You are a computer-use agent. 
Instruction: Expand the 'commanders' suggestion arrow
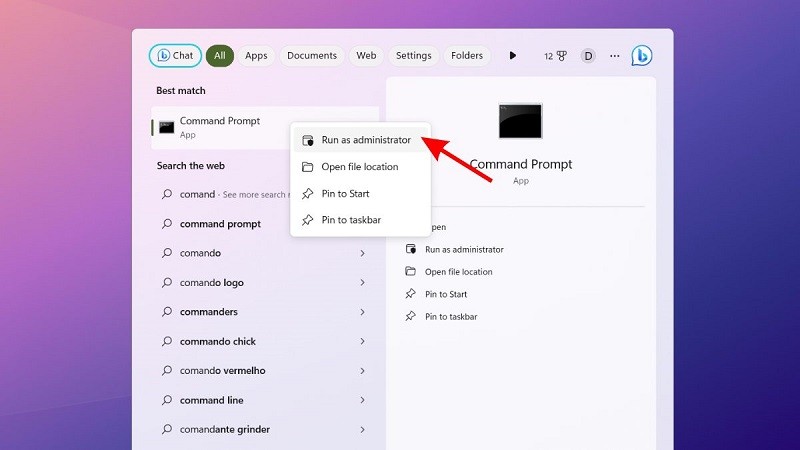[362, 312]
